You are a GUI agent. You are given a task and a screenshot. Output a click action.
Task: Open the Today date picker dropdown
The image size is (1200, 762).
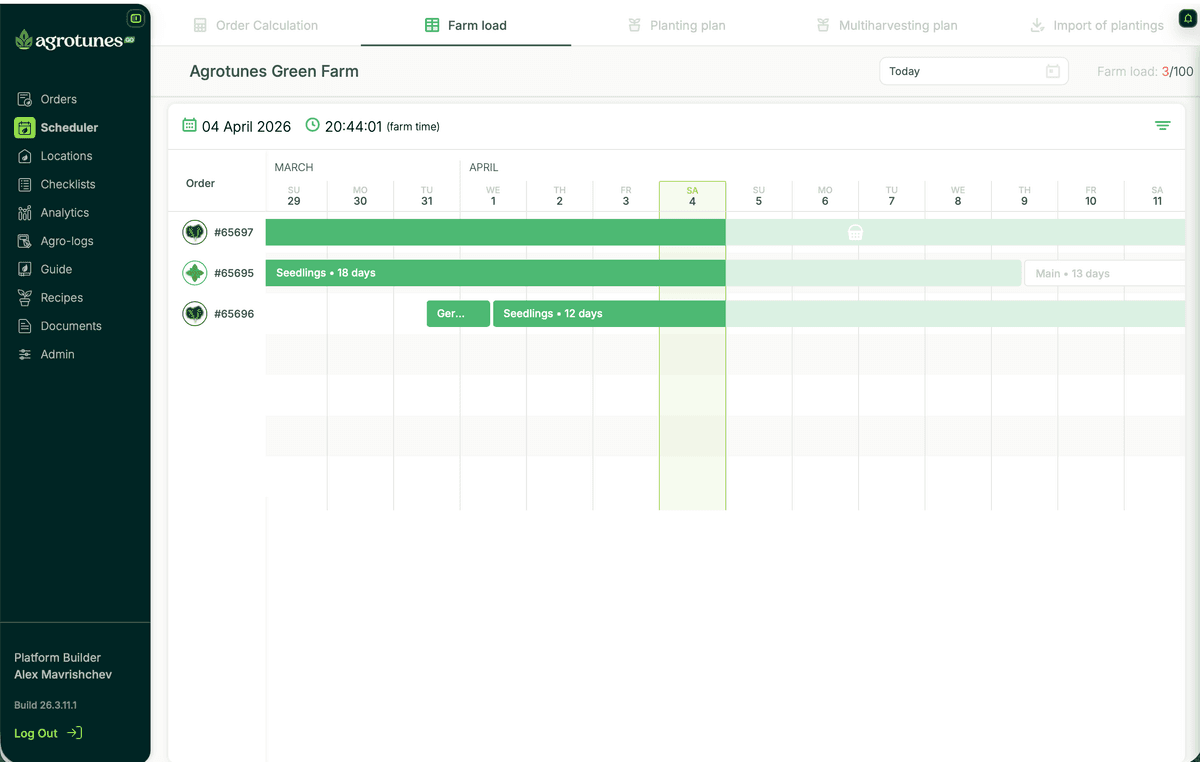point(960,72)
